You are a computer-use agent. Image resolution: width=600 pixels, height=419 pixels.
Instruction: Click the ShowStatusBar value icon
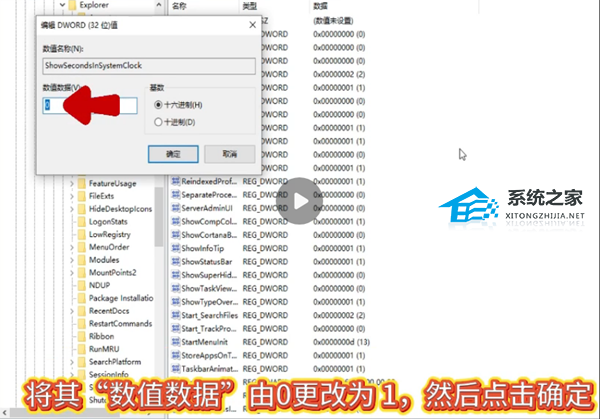(176, 261)
